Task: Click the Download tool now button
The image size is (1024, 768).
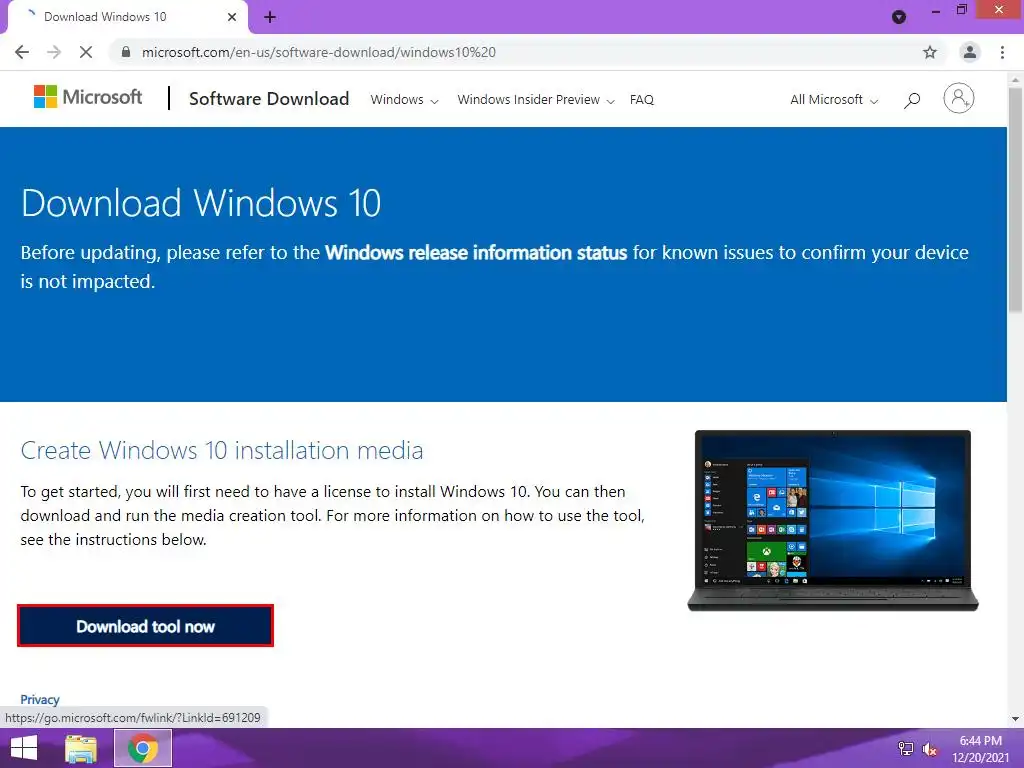Action: [145, 626]
